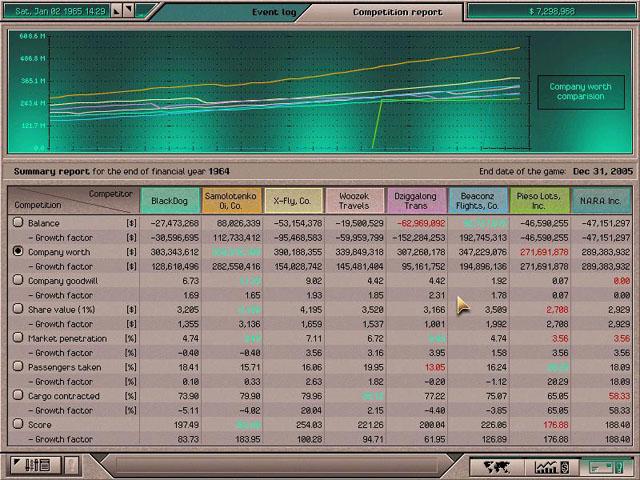Viewport: 640px width, 480px height.
Task: Click the X-Fly, Co. competitor header
Action: coord(292,200)
